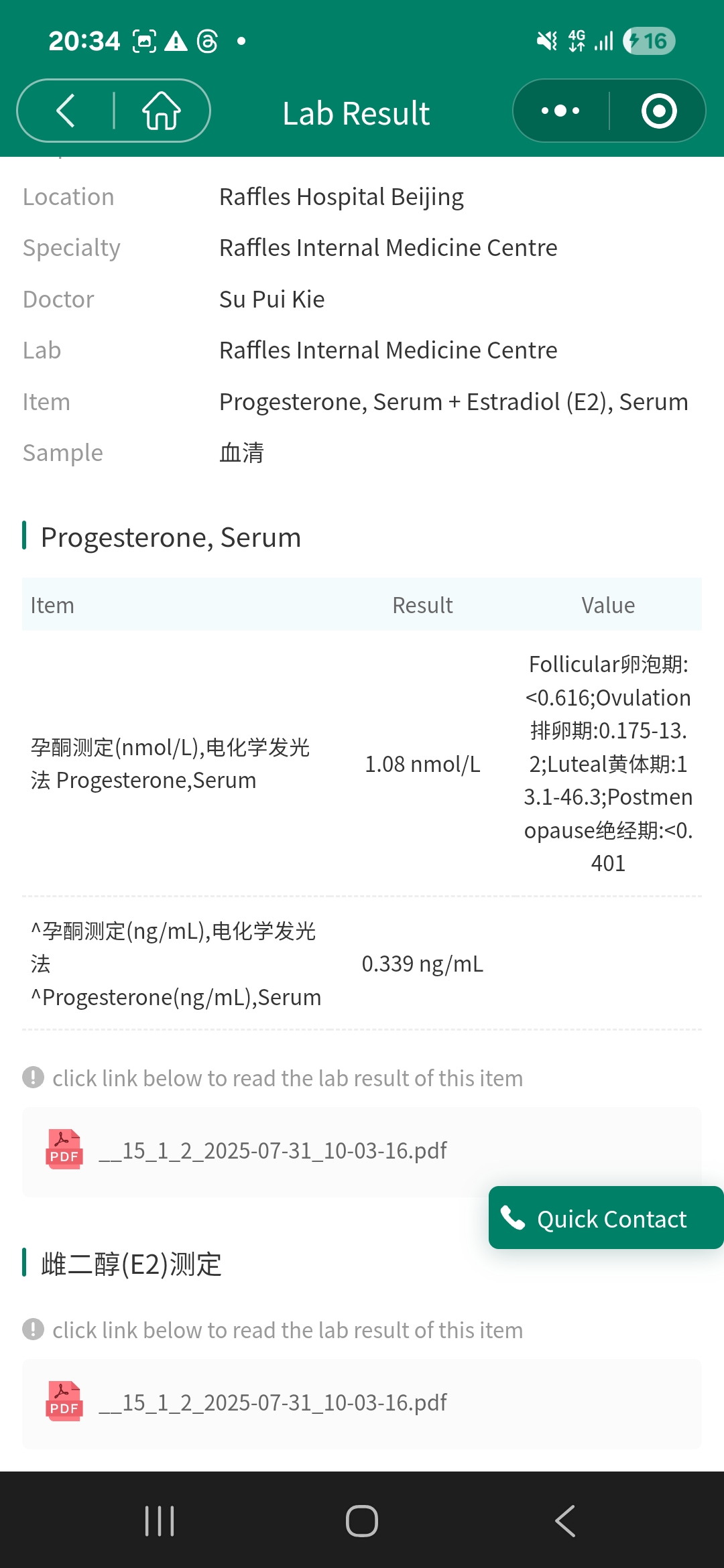Tap the Lab Result page title
Image resolution: width=724 pixels, height=1568 pixels.
click(356, 113)
